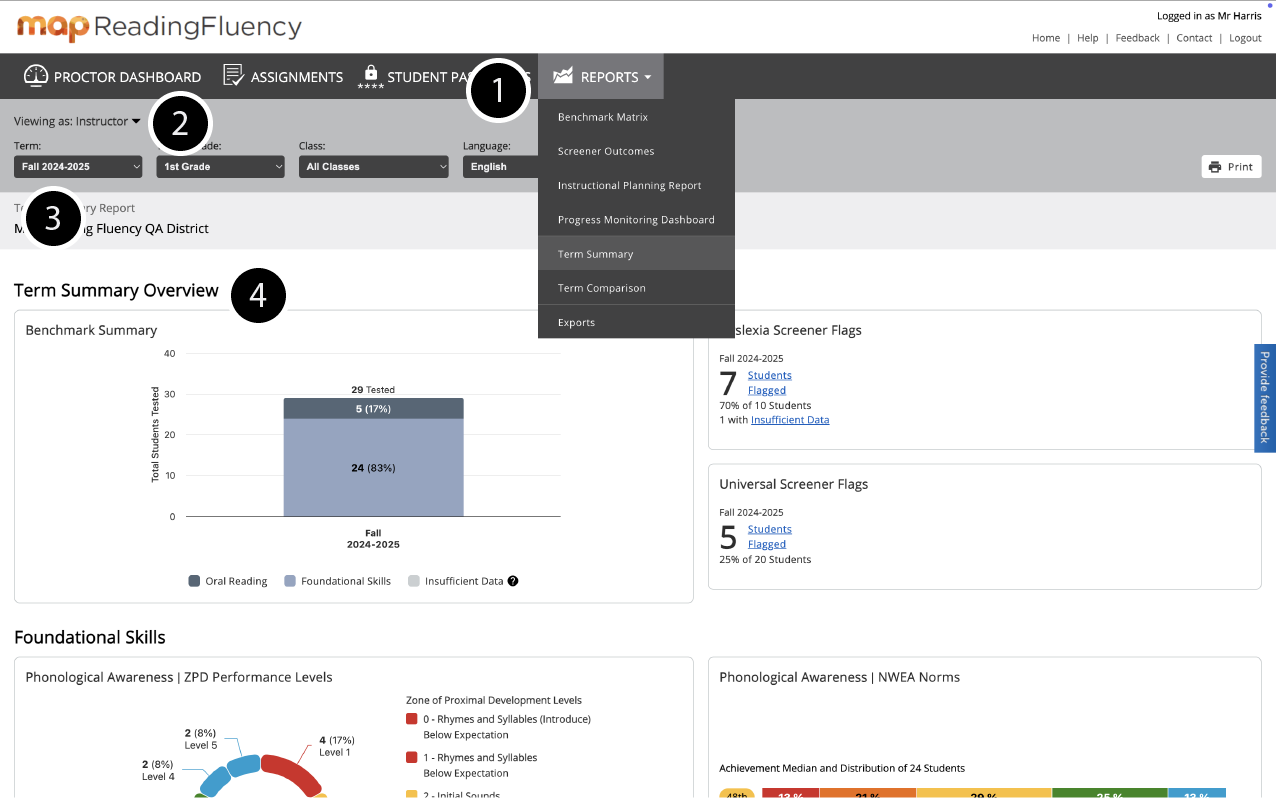Expand the Class dropdown set to All Classes
Viewport: 1276px width, 798px height.
tap(373, 167)
